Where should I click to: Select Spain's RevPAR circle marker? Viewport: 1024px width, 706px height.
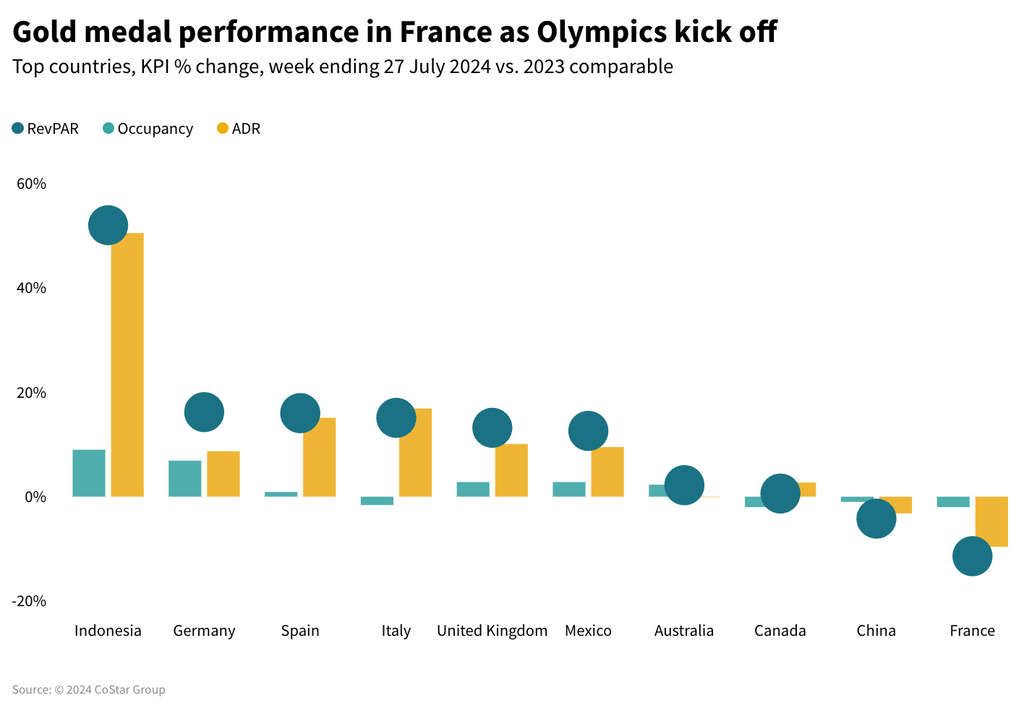pos(300,413)
